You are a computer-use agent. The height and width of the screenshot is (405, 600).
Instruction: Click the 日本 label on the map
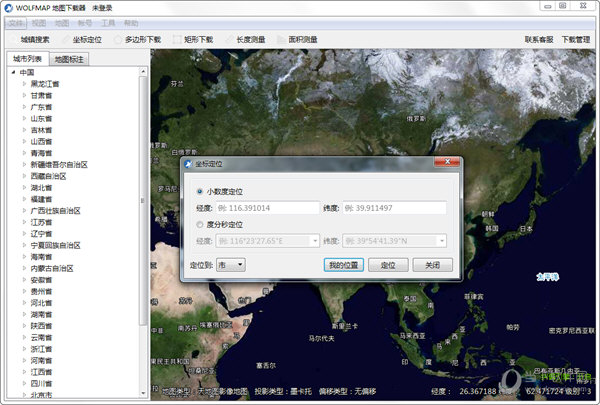point(526,229)
